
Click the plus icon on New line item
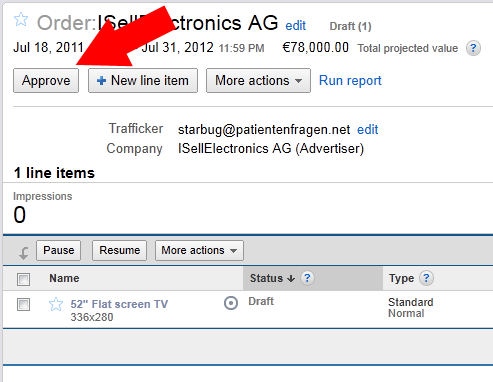(x=101, y=81)
